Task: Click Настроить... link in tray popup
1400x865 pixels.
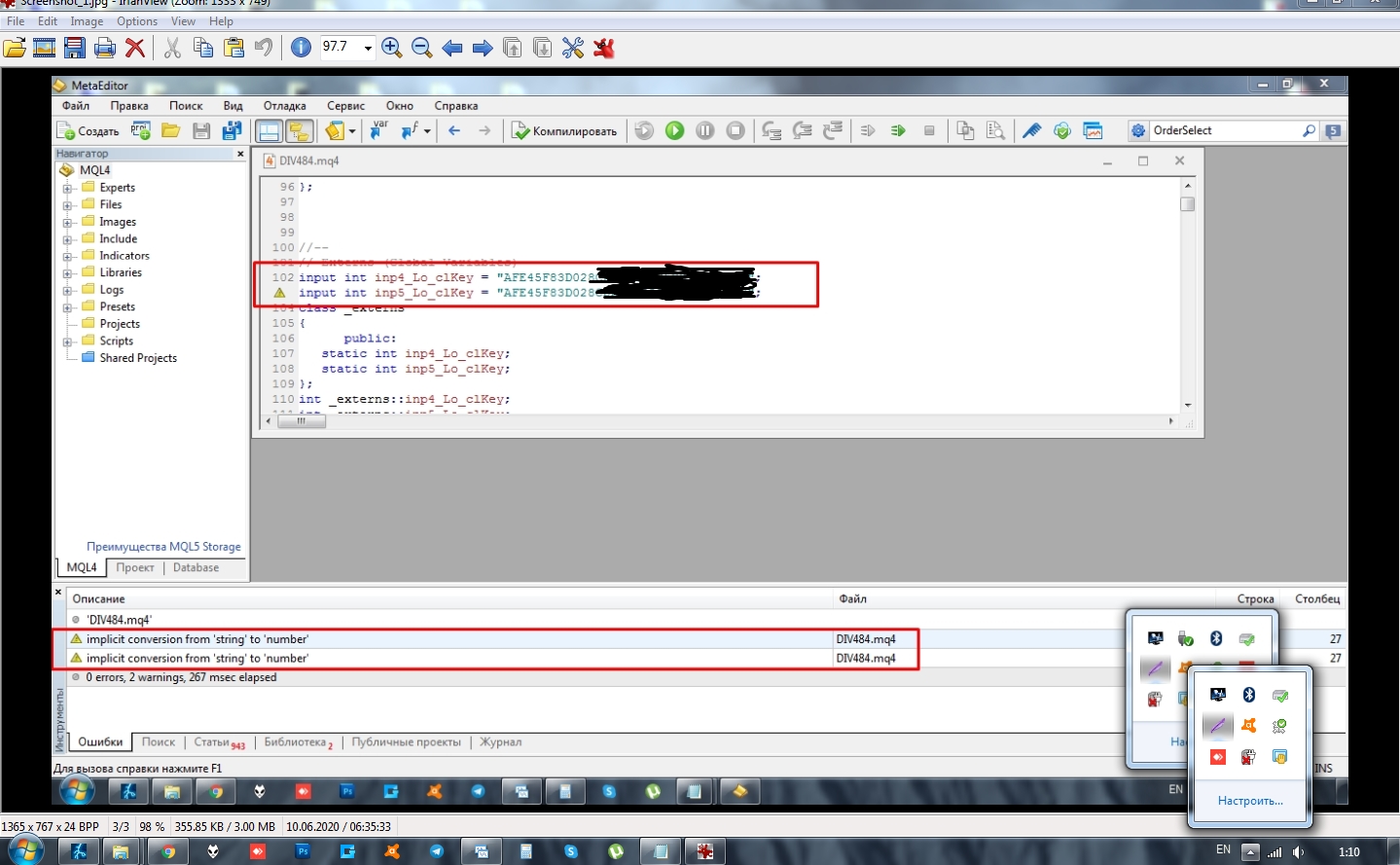Action: click(x=1250, y=801)
